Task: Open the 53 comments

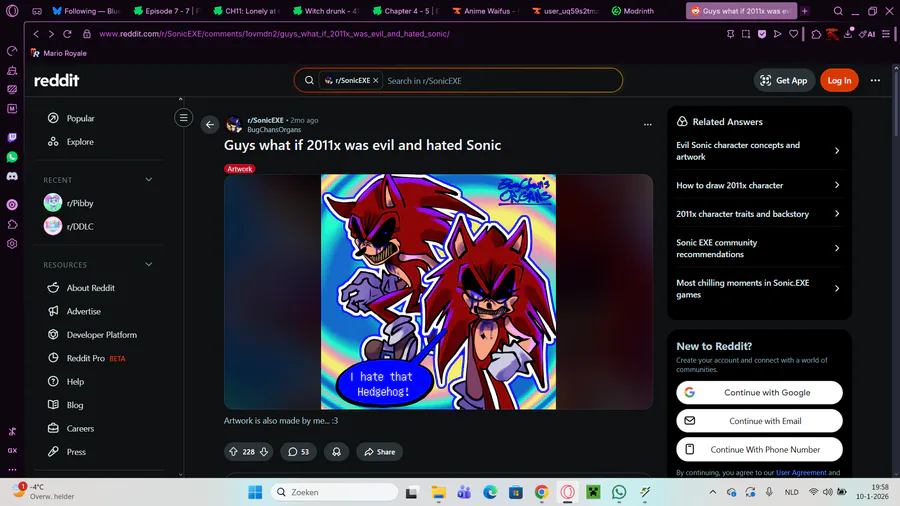Action: [298, 451]
